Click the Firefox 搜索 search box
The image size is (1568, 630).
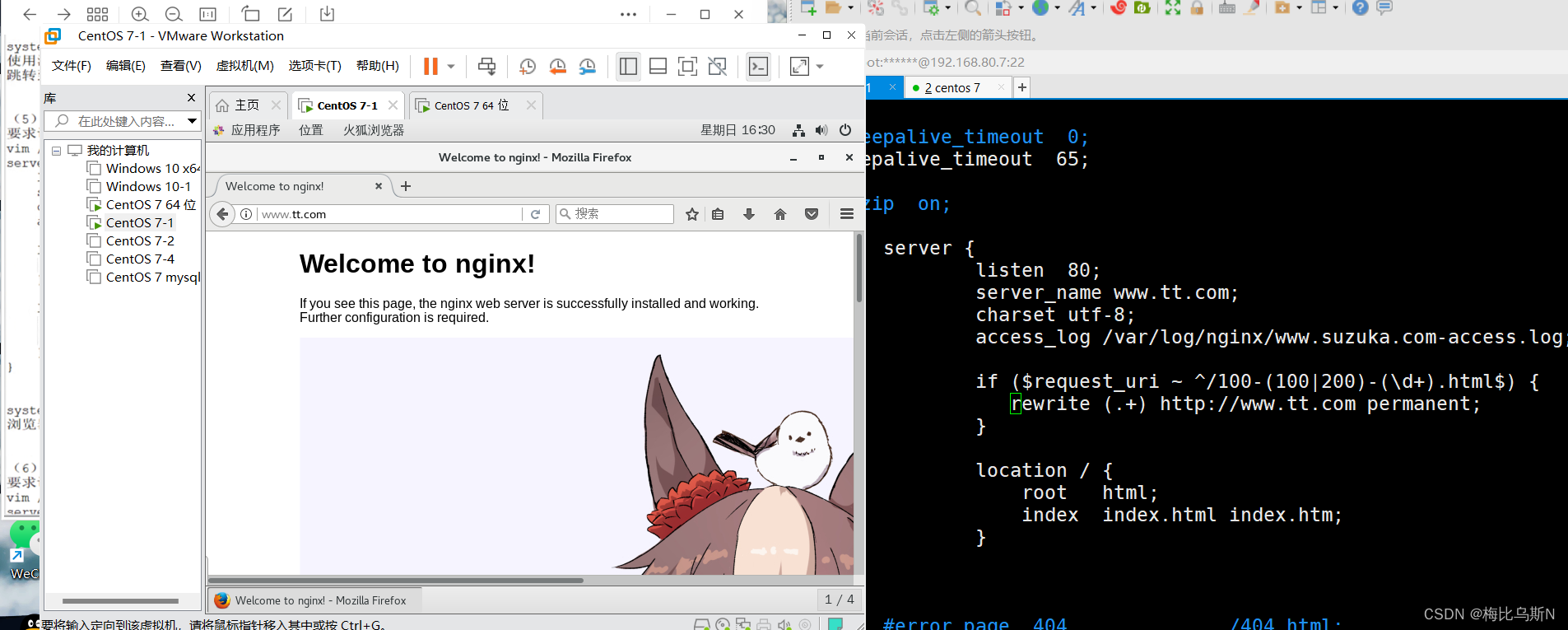615,214
